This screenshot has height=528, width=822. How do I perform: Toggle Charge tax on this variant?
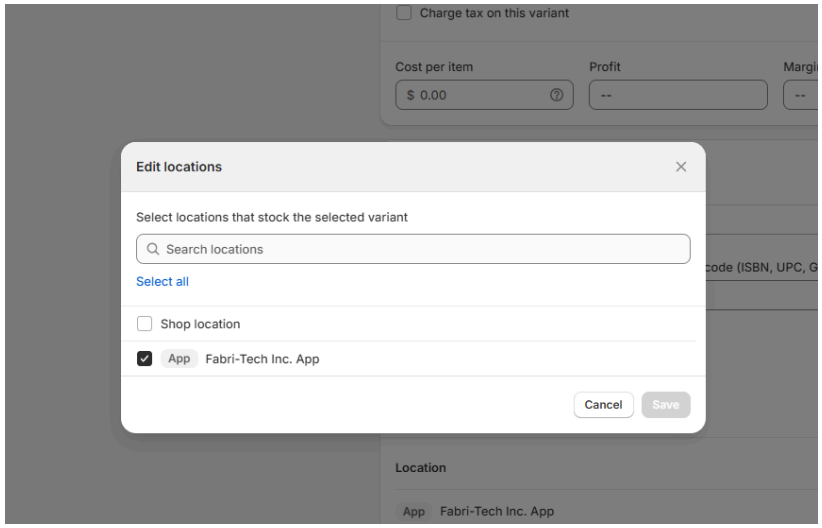tap(405, 13)
